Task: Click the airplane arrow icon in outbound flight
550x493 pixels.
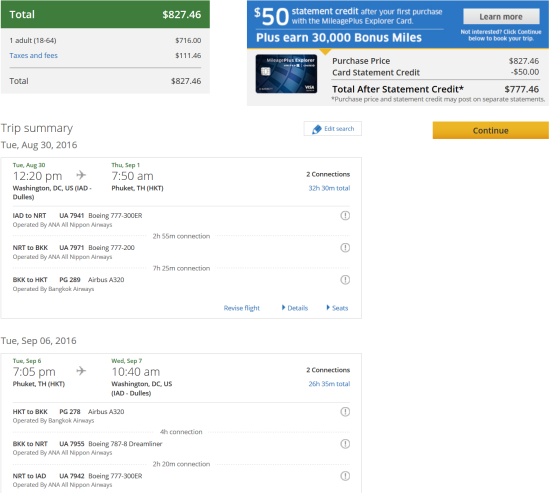Action: [x=81, y=175]
